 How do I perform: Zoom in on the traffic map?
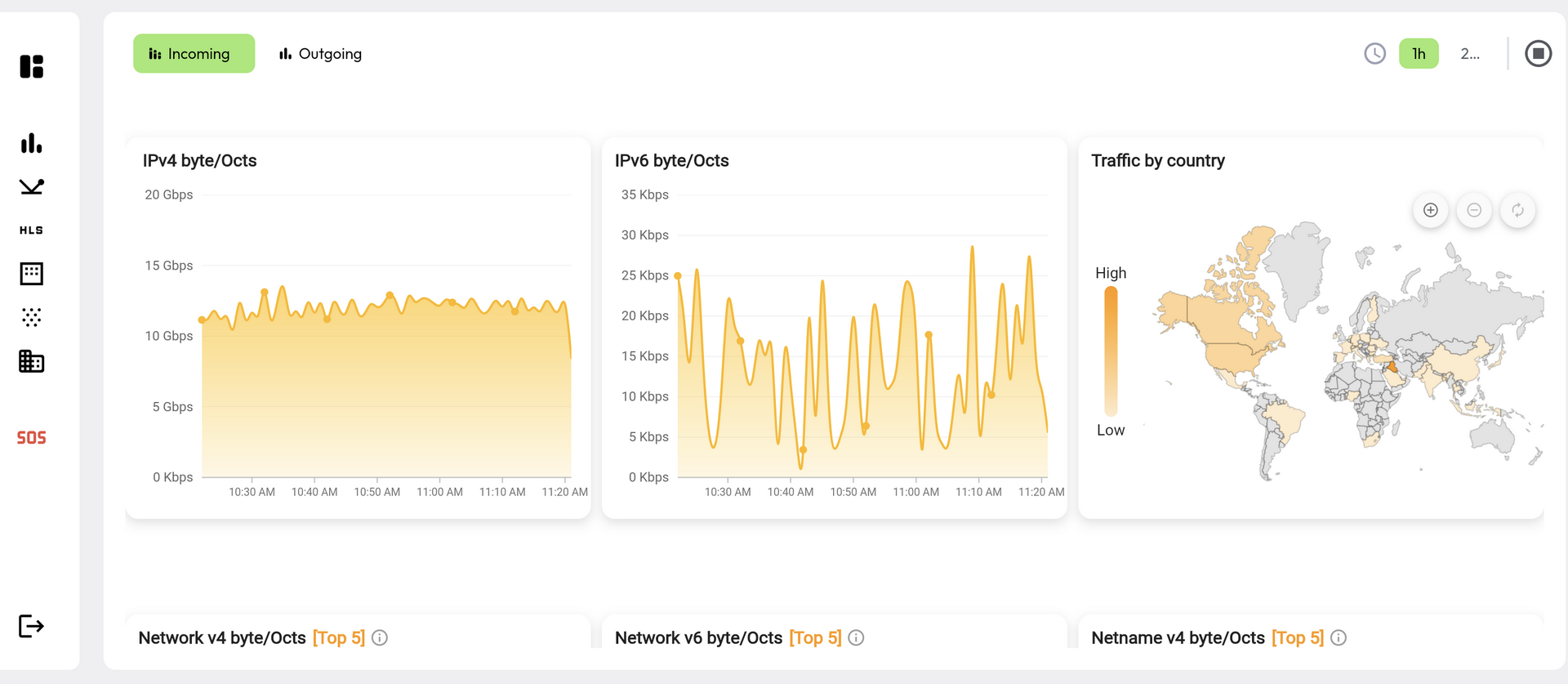point(1430,210)
